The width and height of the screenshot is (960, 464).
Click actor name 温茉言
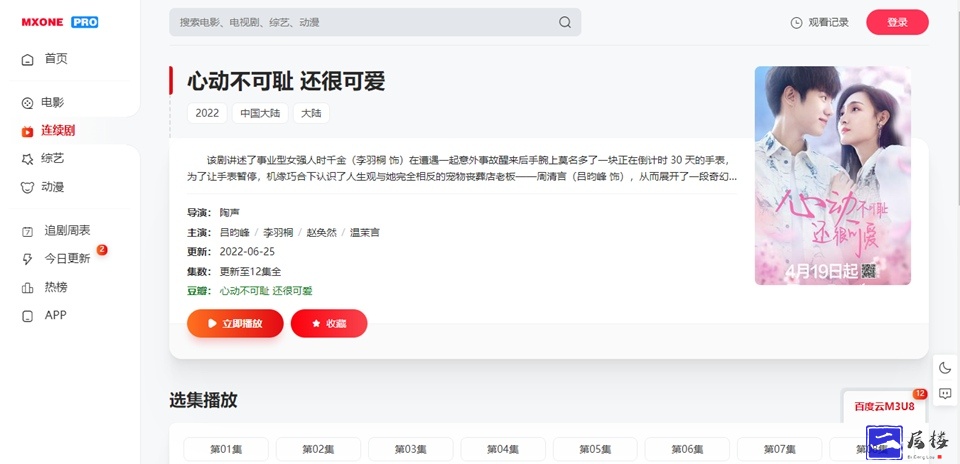click(x=365, y=233)
